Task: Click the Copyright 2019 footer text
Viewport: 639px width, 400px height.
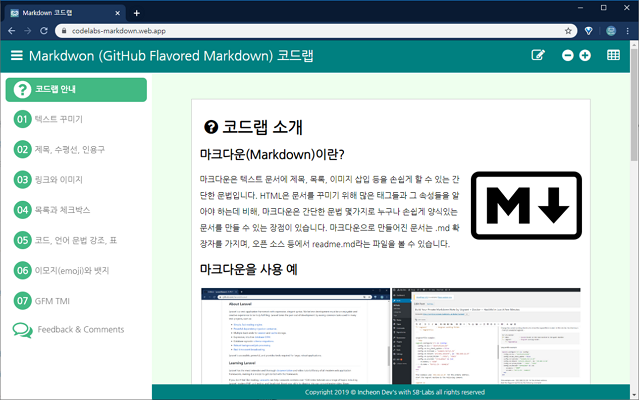Action: pos(394,392)
